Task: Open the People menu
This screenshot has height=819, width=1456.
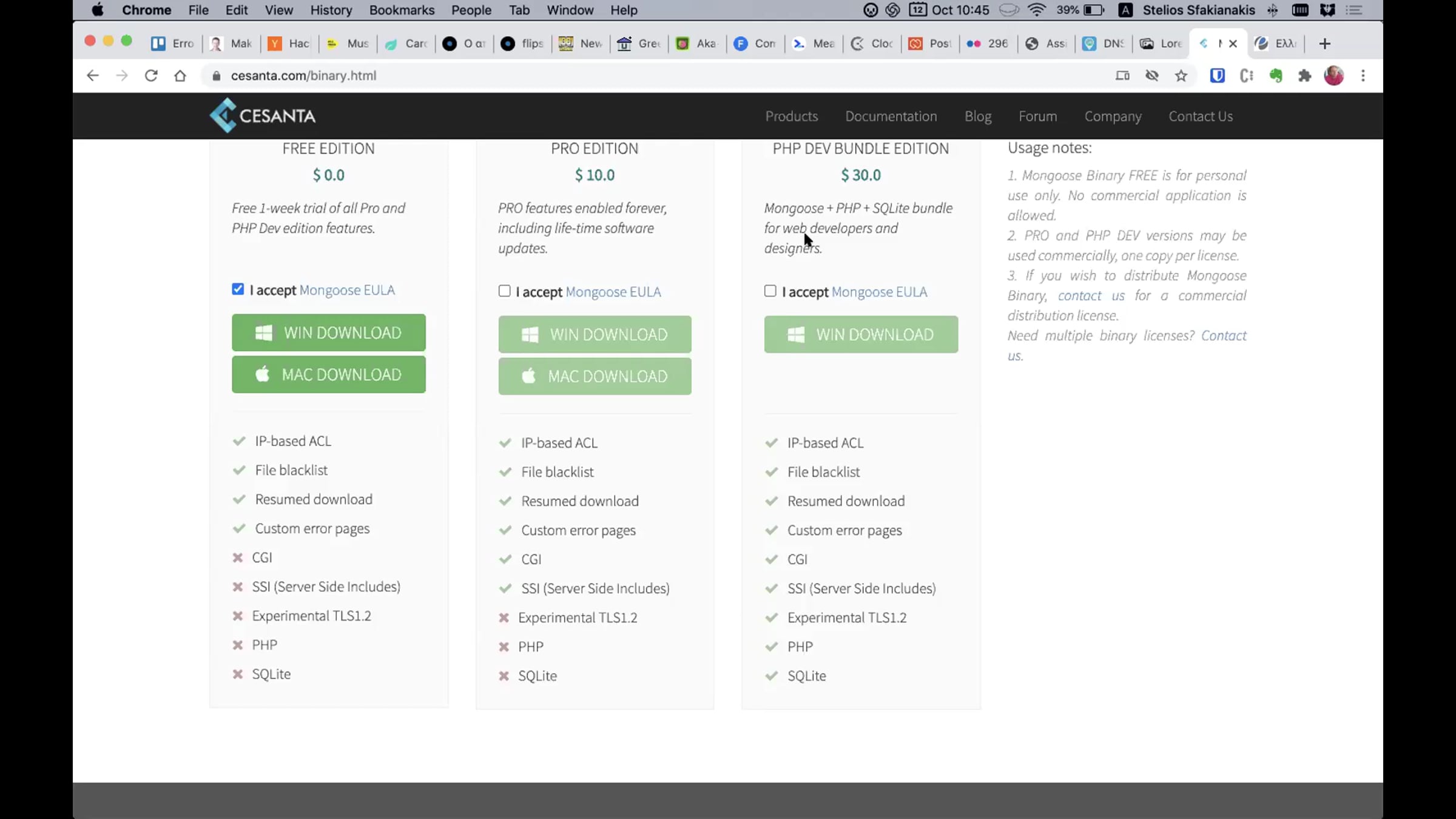Action: coord(471,10)
